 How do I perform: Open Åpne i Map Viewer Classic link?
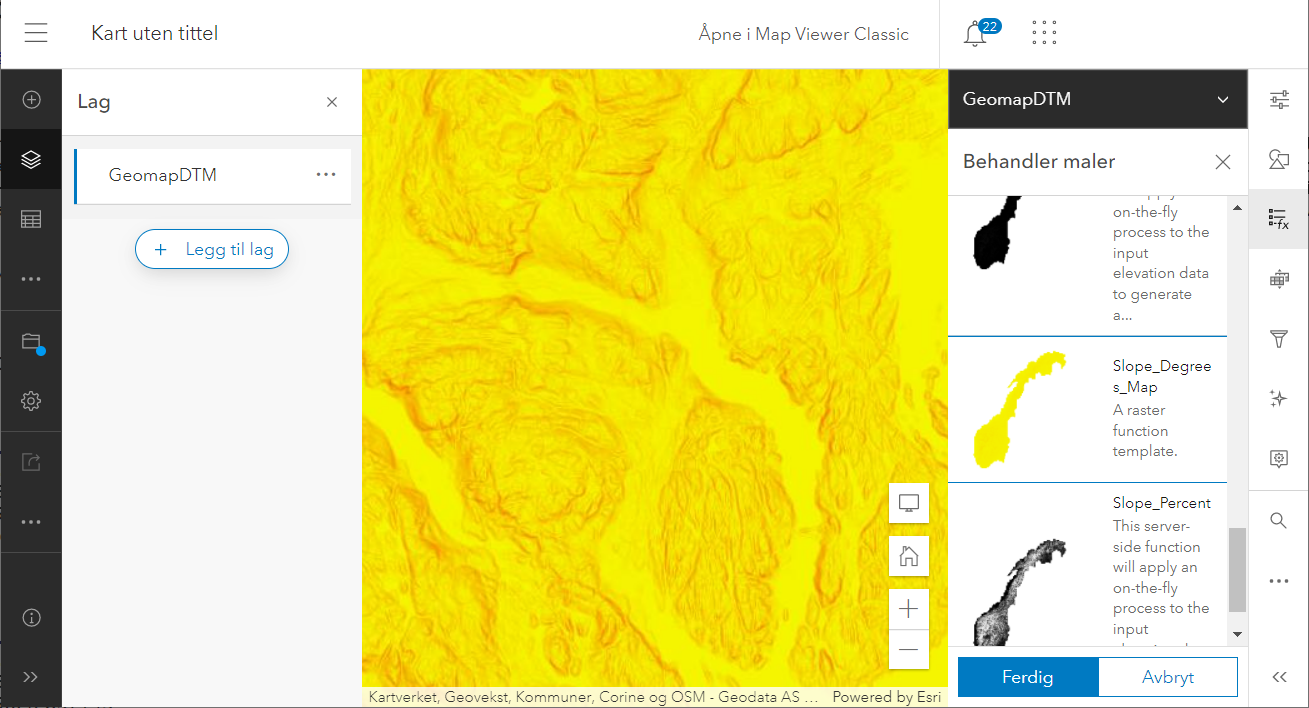803,34
